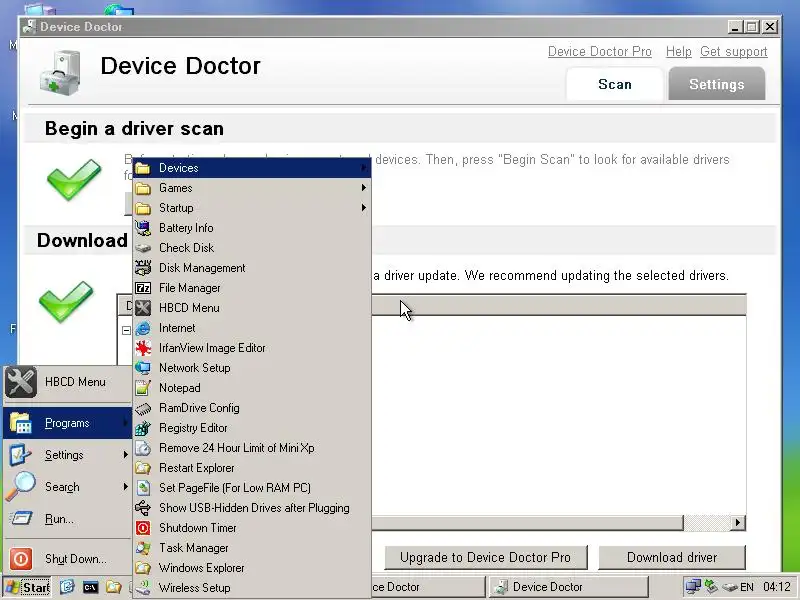Click the HBCD Menu icon in Programs list
This screenshot has width=800, height=600.
pos(143,308)
